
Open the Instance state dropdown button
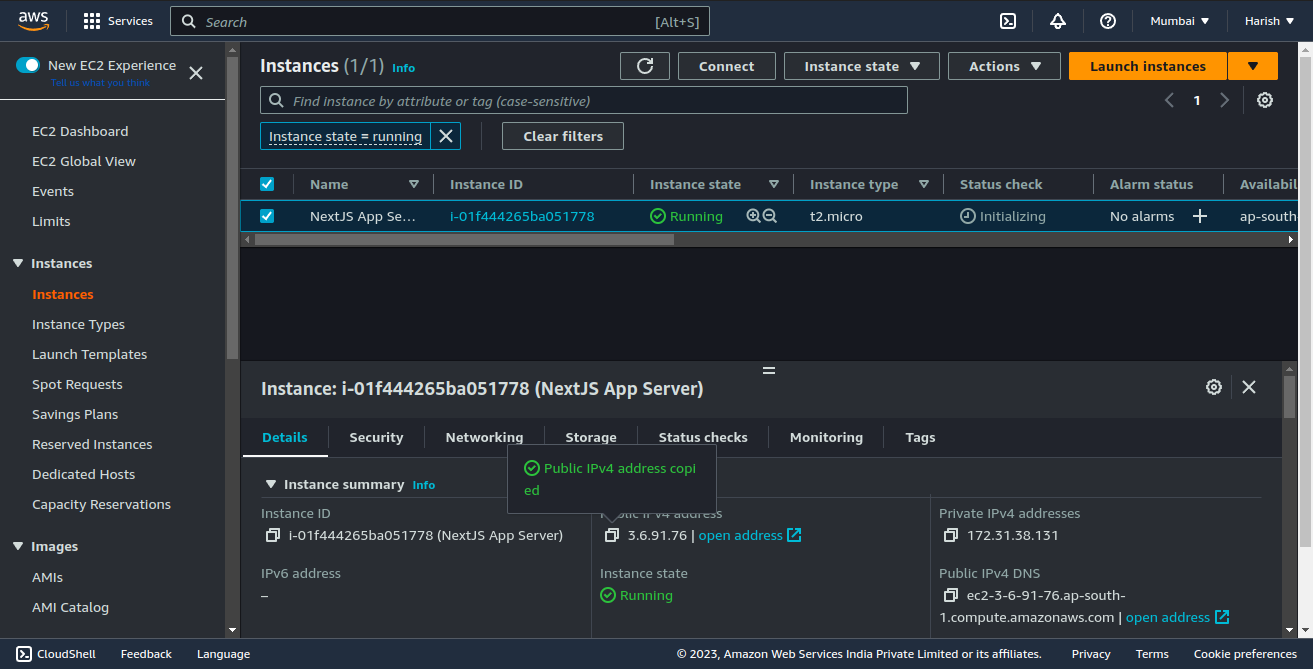862,66
